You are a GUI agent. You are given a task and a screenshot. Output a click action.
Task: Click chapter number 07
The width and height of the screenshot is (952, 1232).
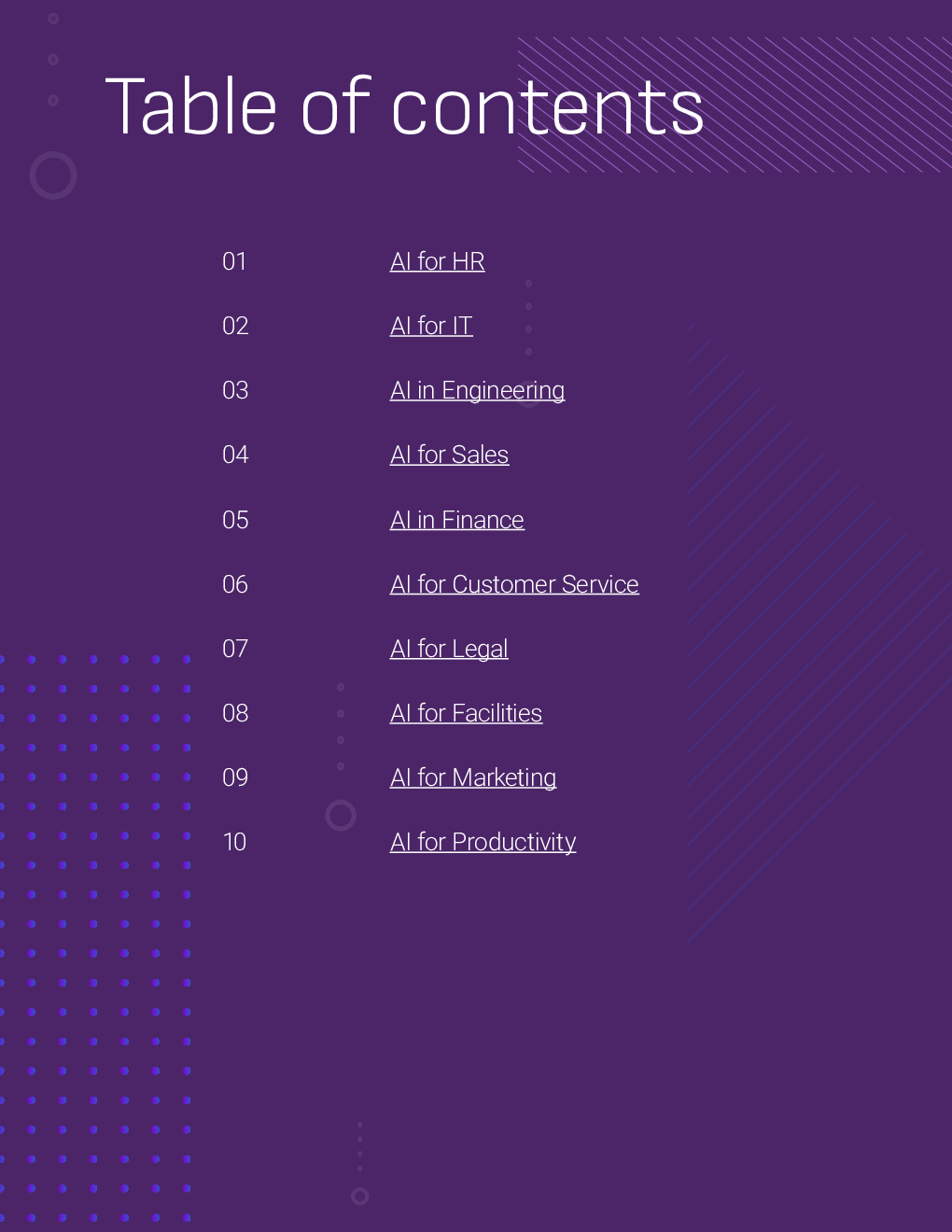[x=235, y=649]
